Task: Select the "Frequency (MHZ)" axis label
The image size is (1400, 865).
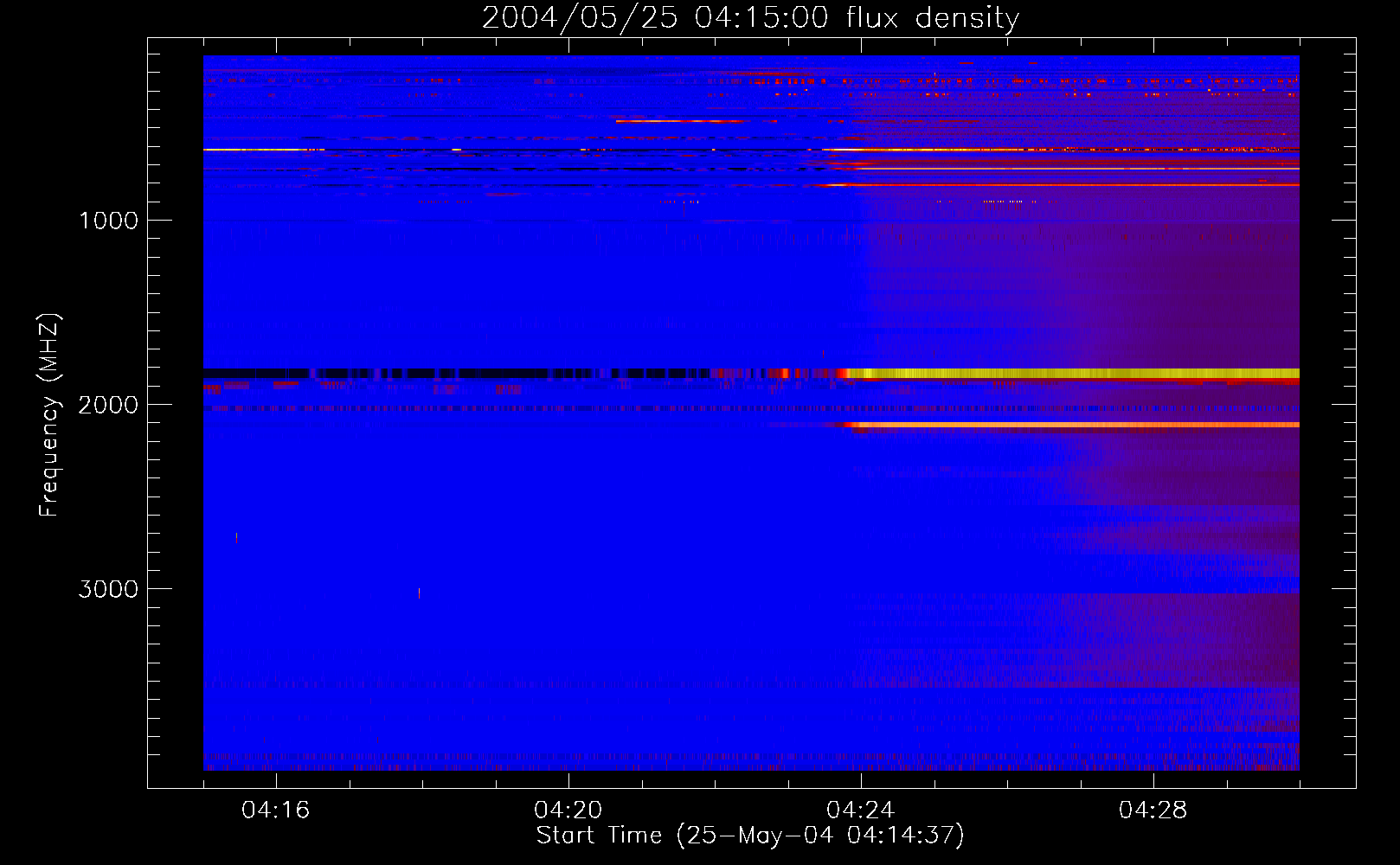Action: 49,415
